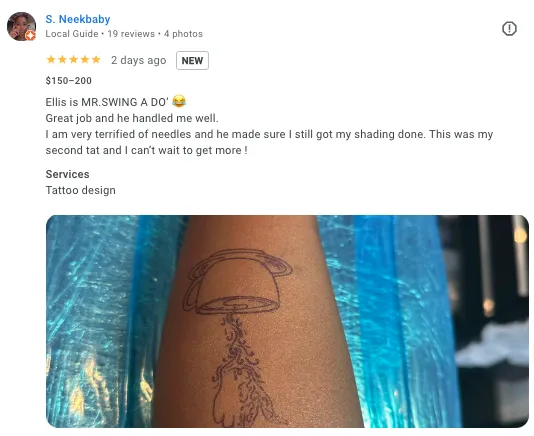Click the laughing-crying emoji in the review

[x=179, y=101]
